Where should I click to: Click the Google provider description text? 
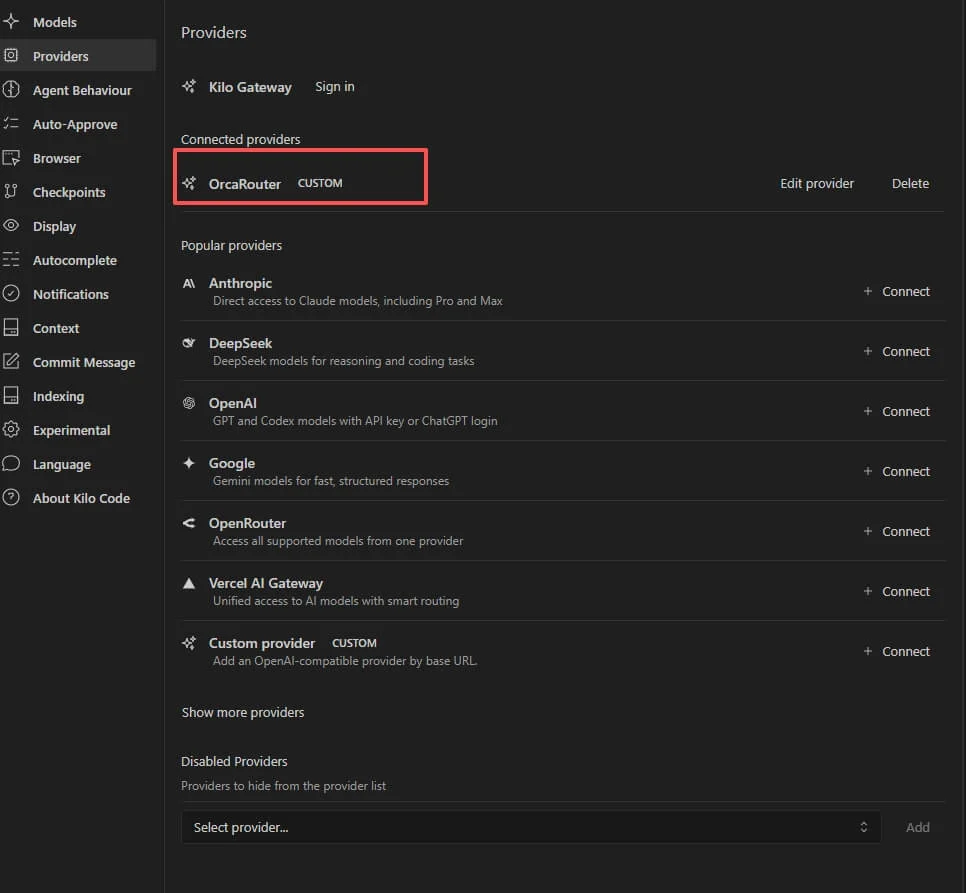point(331,481)
